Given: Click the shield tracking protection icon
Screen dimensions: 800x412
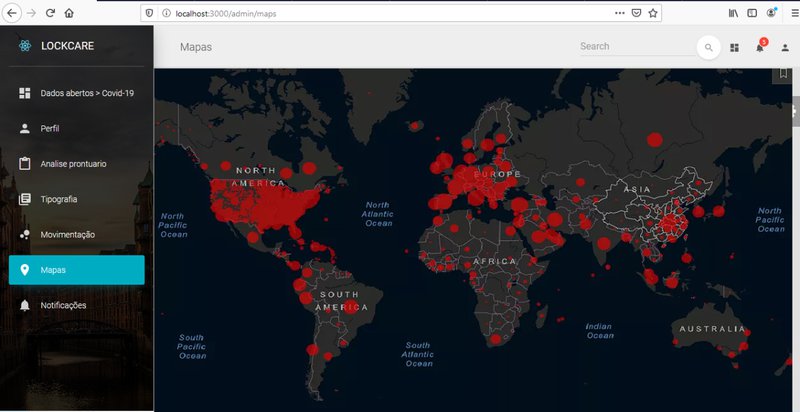Looking at the screenshot, I should tap(149, 13).
